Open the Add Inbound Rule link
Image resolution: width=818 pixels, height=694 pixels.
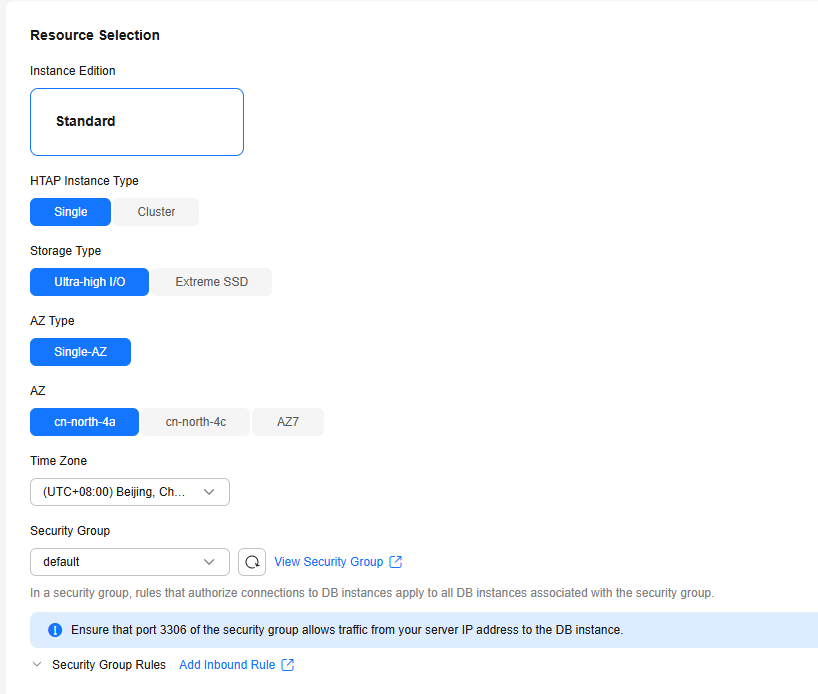(227, 665)
